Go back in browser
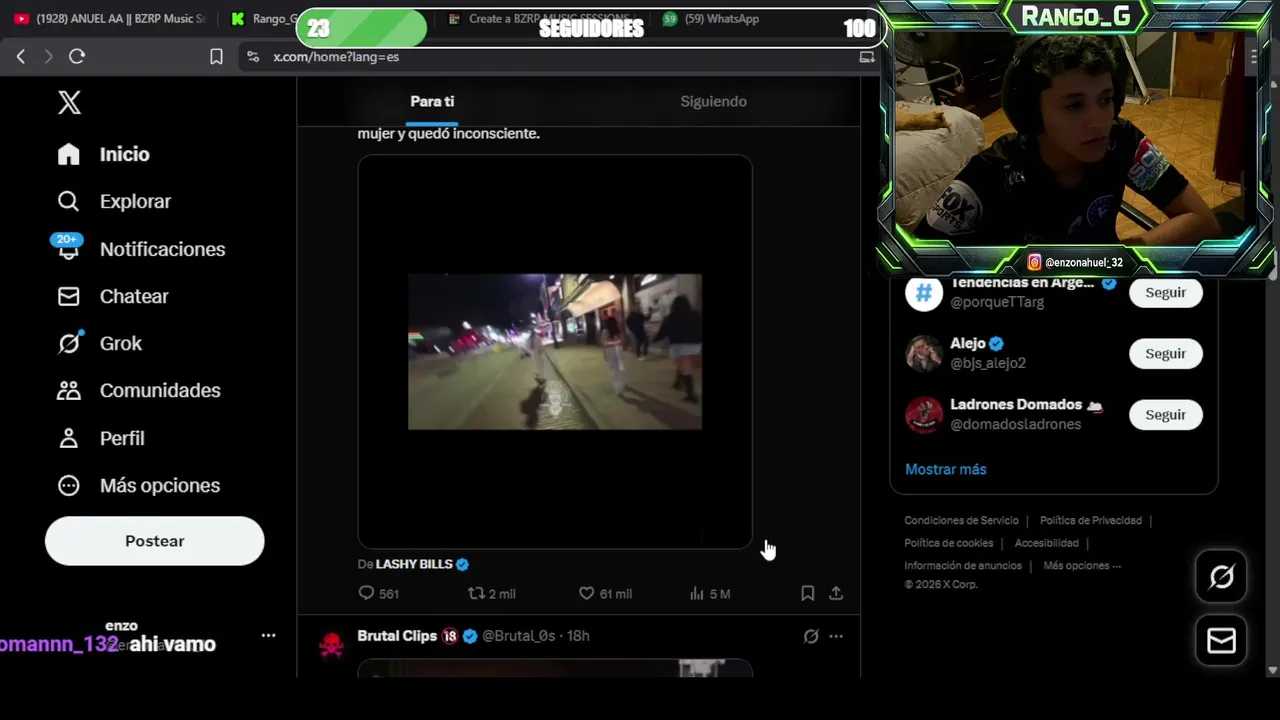The image size is (1280, 720). [20, 57]
